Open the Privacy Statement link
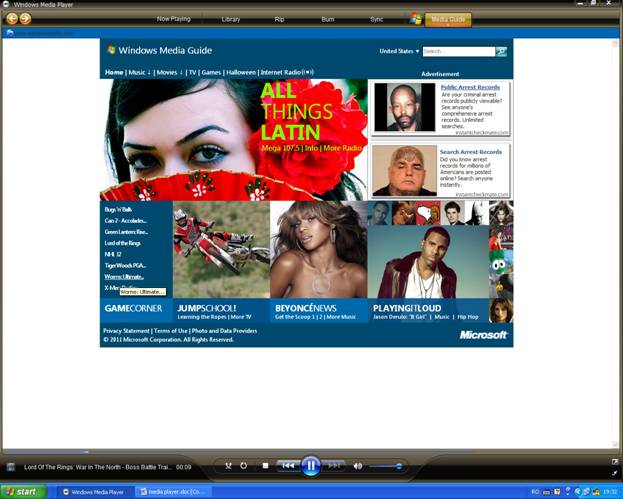The width and height of the screenshot is (623, 499). pos(126,331)
